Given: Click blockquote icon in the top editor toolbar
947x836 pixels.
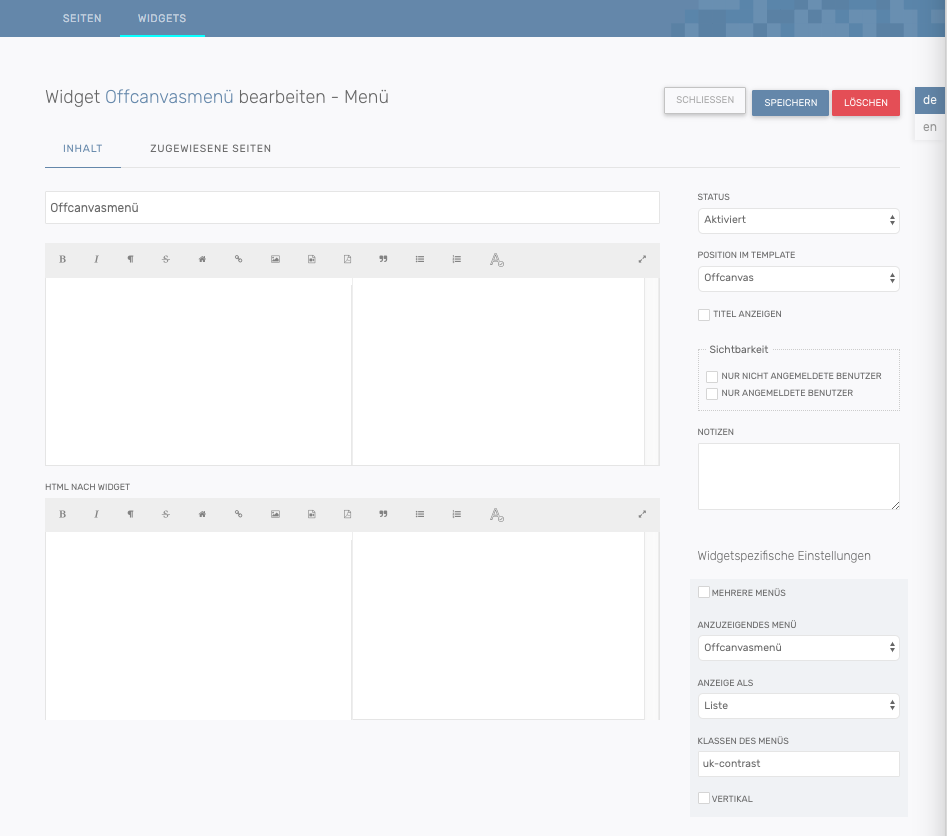Looking at the screenshot, I should [383, 260].
